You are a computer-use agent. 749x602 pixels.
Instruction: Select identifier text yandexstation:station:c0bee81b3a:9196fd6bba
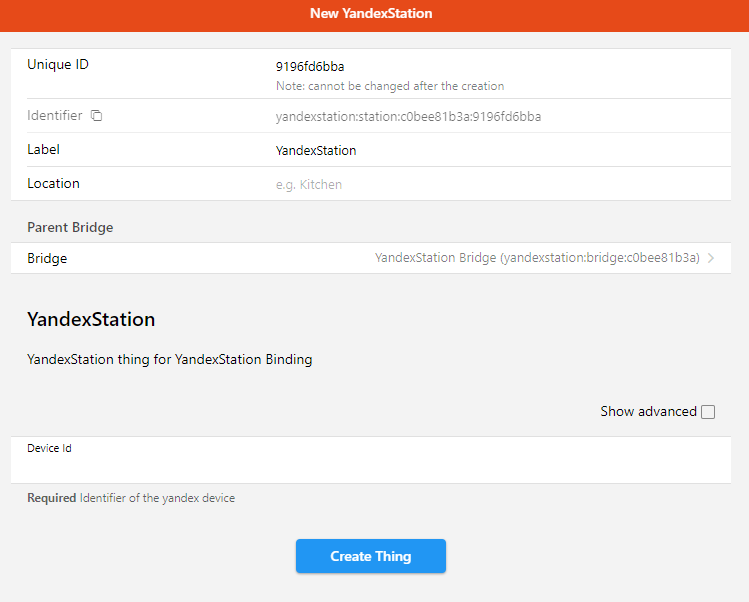pyautogui.click(x=408, y=117)
